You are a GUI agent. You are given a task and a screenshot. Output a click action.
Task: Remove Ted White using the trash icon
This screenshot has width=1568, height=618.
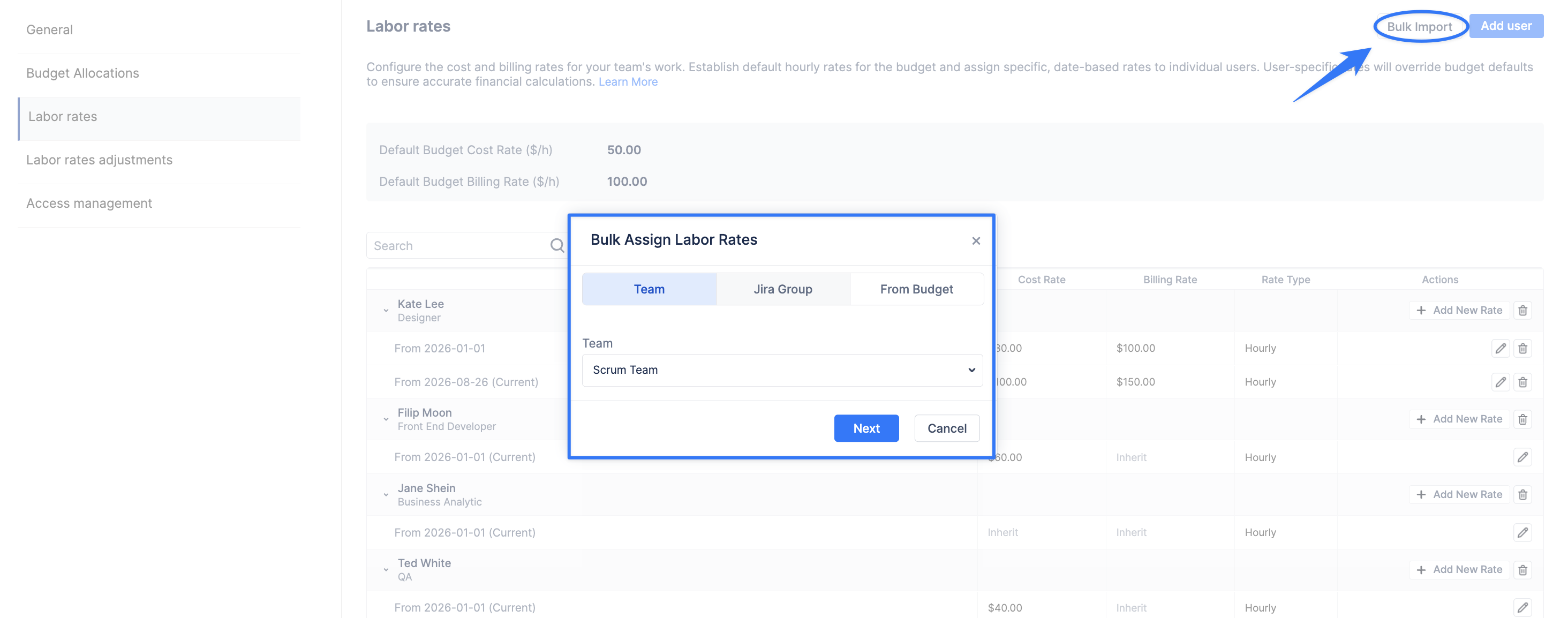point(1522,570)
